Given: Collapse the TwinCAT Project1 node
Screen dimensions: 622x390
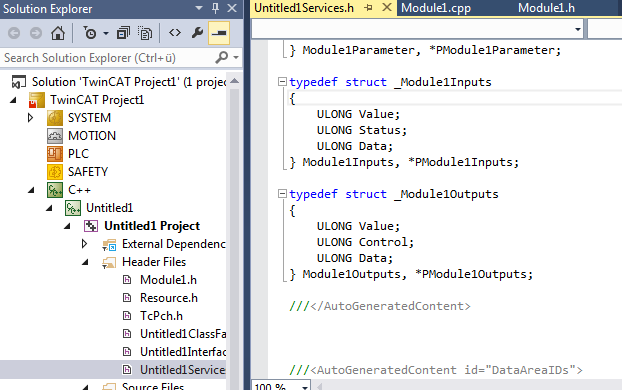Looking at the screenshot, I should 14,100.
